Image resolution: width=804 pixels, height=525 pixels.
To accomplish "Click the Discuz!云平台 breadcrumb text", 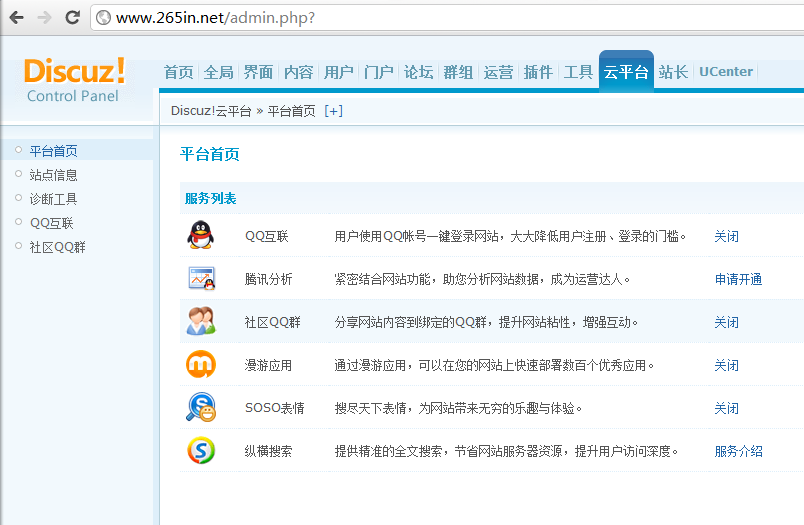I will (211, 111).
